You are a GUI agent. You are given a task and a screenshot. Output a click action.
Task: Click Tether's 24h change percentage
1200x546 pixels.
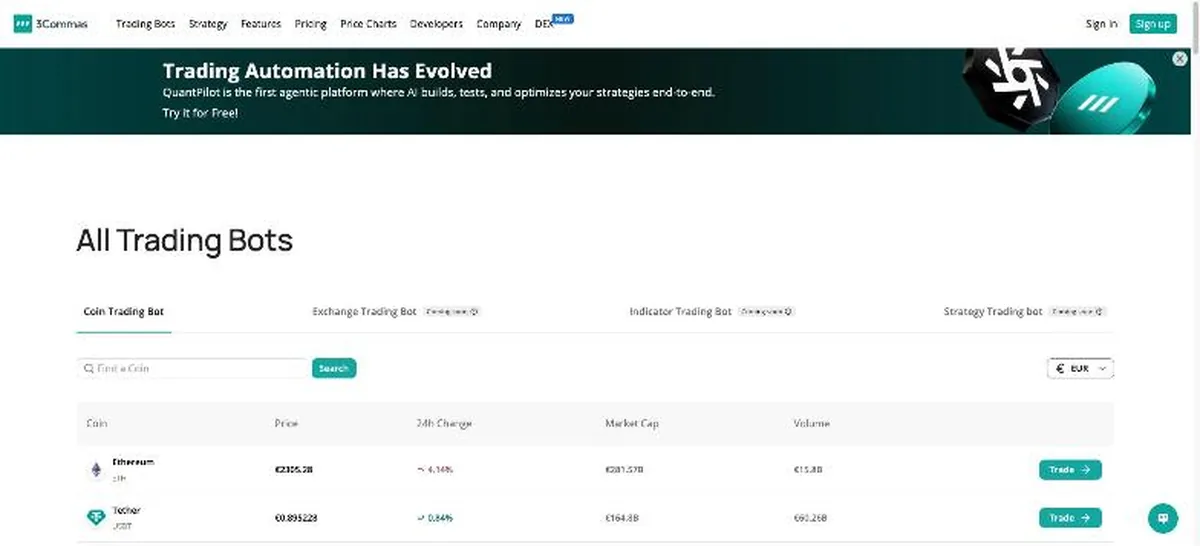coord(441,518)
